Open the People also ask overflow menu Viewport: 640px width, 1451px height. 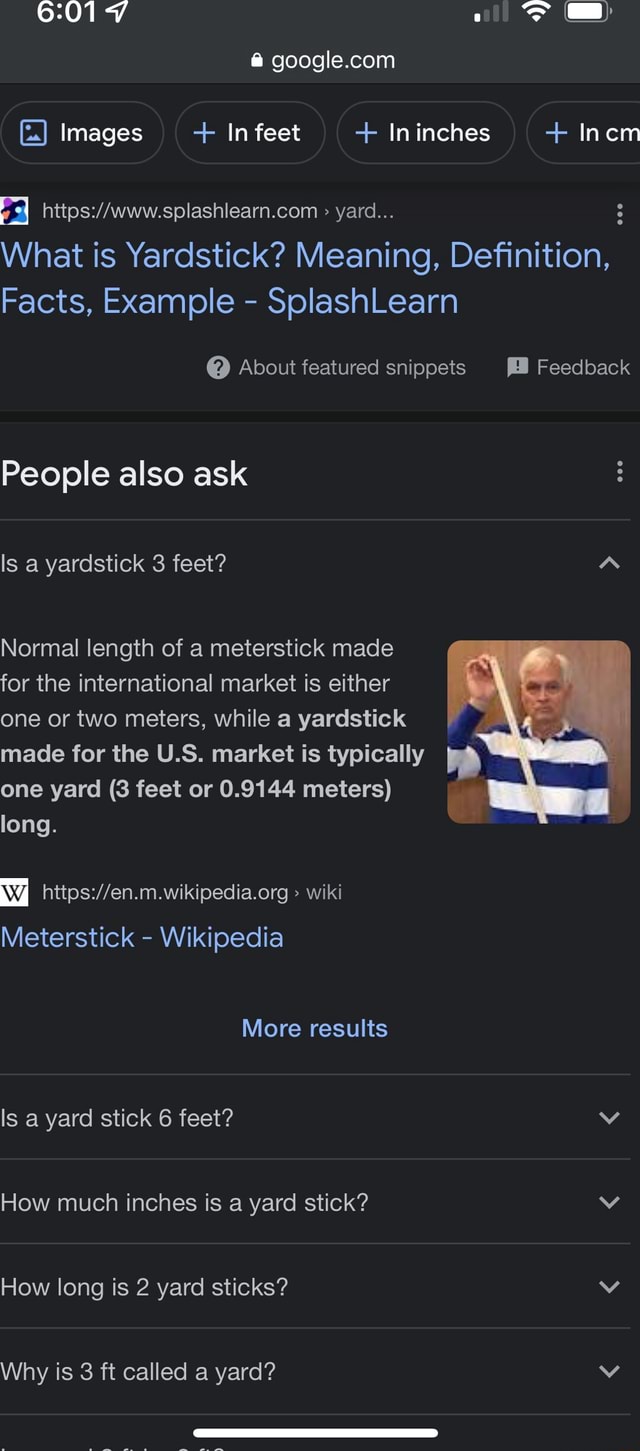pyautogui.click(x=619, y=473)
